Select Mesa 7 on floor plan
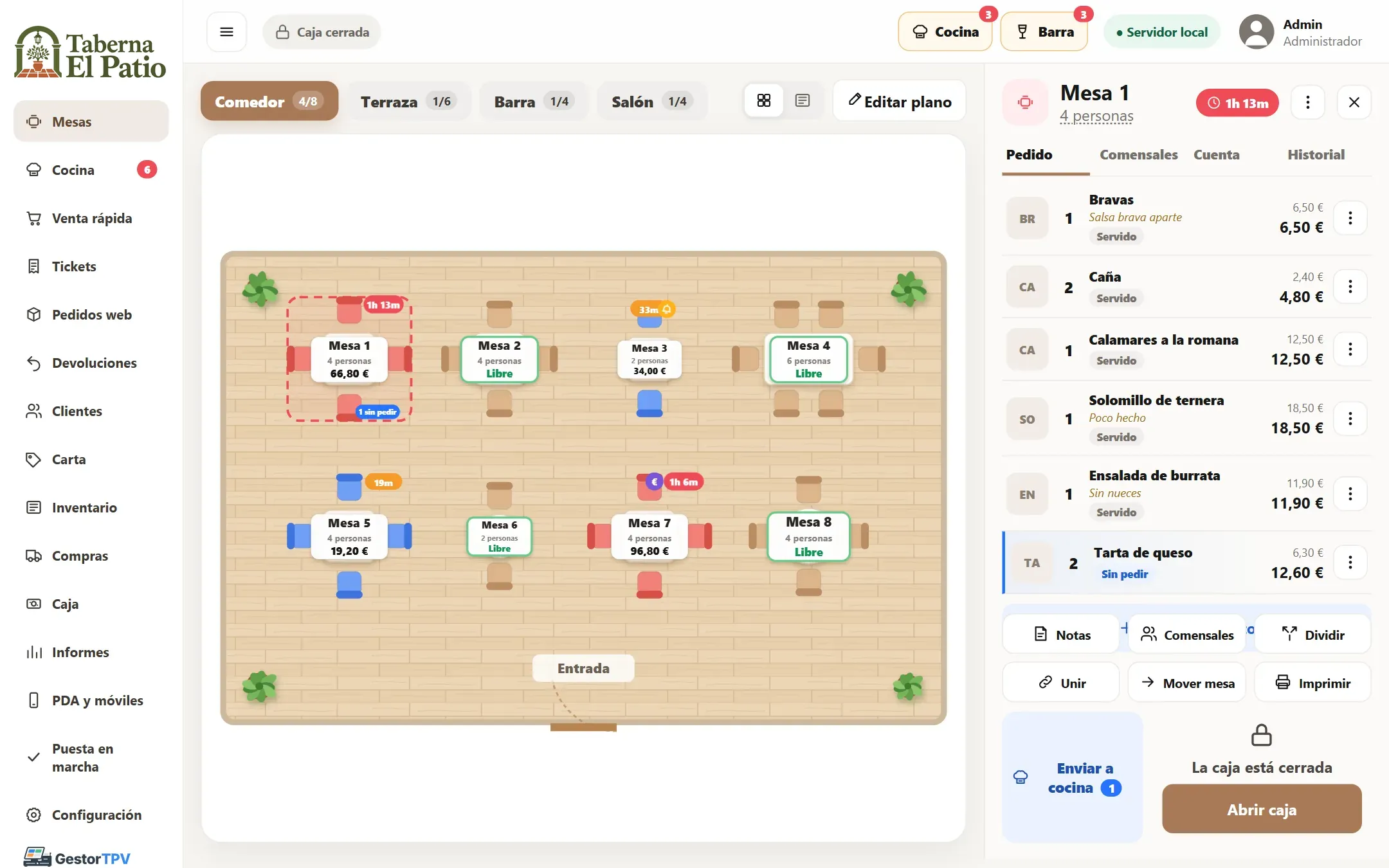The height and width of the screenshot is (868, 1389). tap(649, 536)
